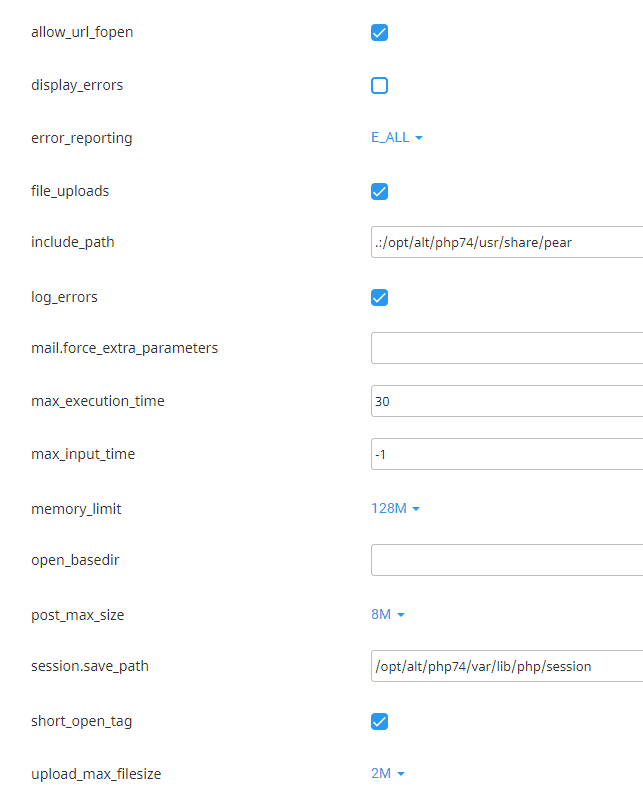Click the caret arrow beside E_ALL

tap(419, 138)
